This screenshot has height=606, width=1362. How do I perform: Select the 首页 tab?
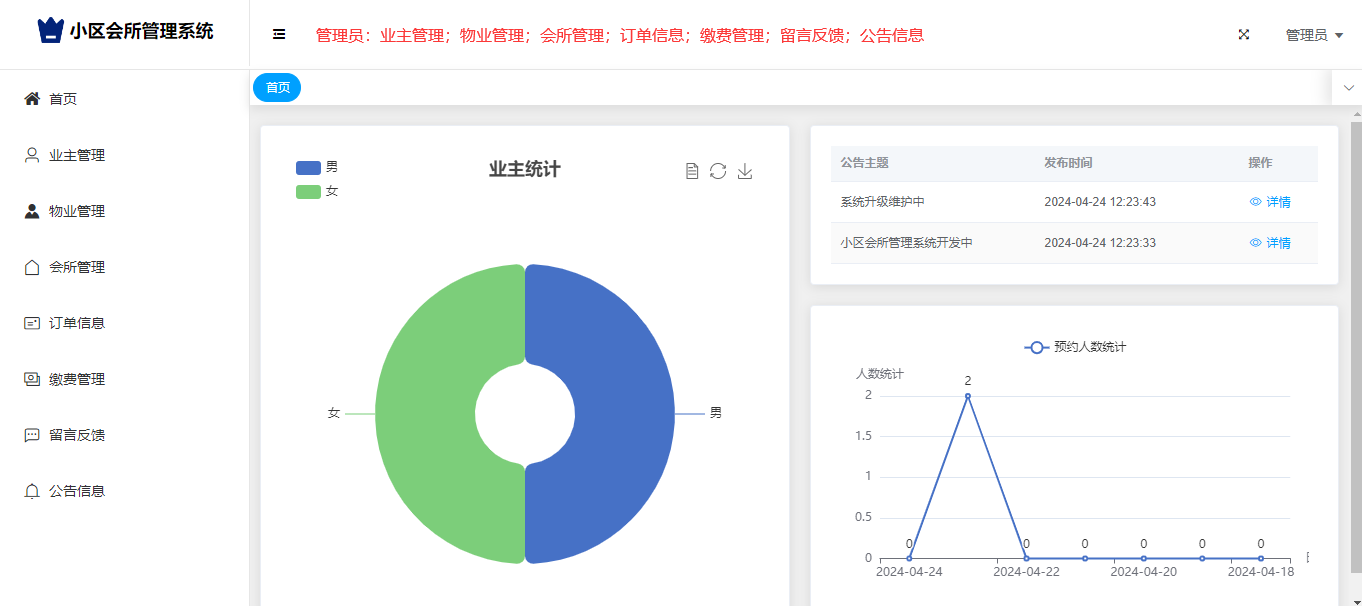277,88
